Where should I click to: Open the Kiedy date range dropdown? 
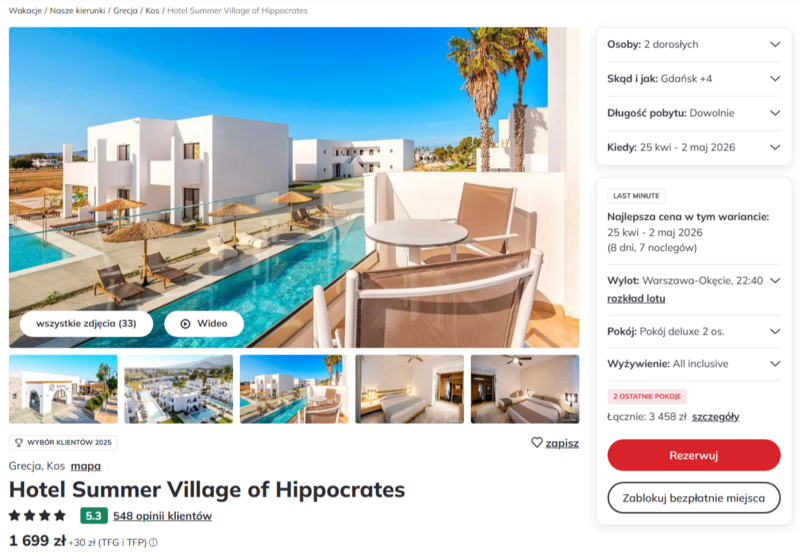point(693,147)
